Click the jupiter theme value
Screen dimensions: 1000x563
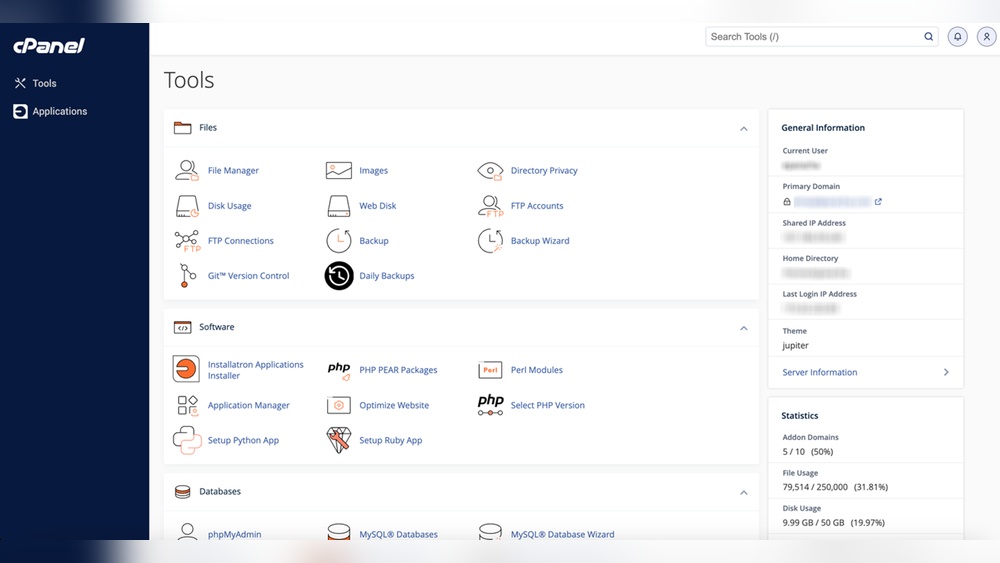coord(795,346)
